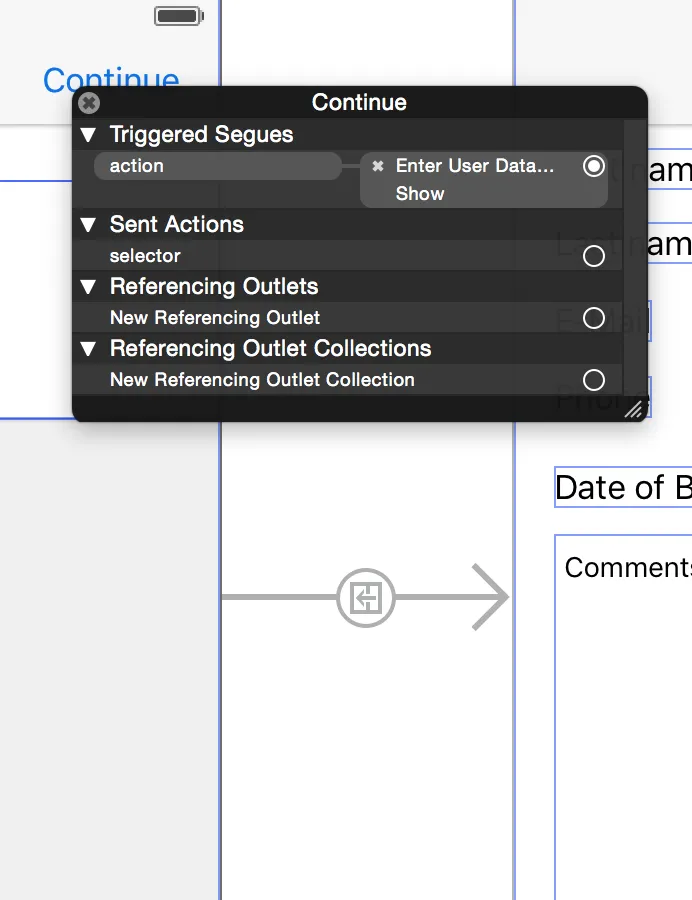The width and height of the screenshot is (692, 900).
Task: Collapse the Triggered Segues section
Action: 89,135
